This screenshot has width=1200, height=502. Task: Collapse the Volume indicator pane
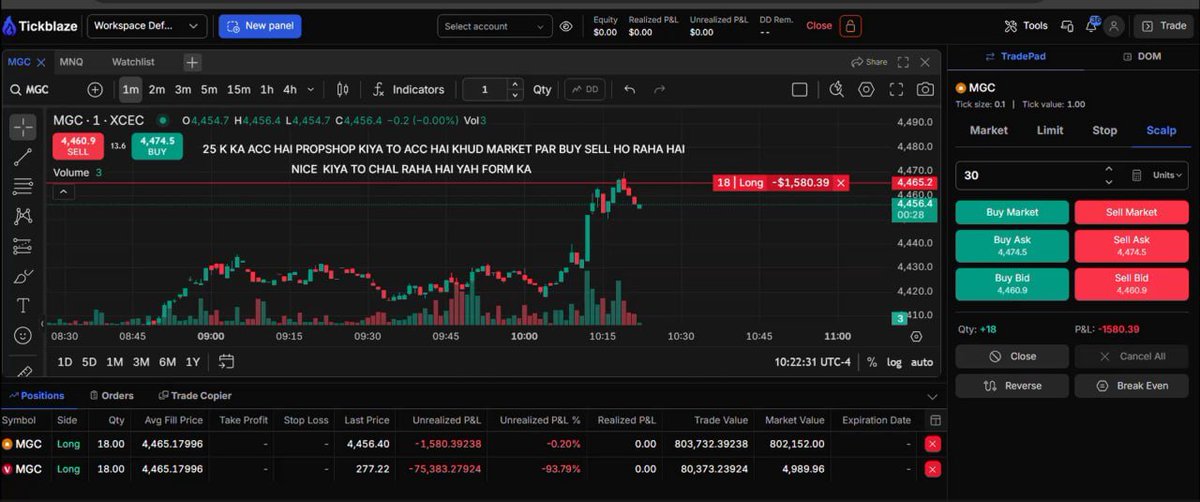point(62,192)
